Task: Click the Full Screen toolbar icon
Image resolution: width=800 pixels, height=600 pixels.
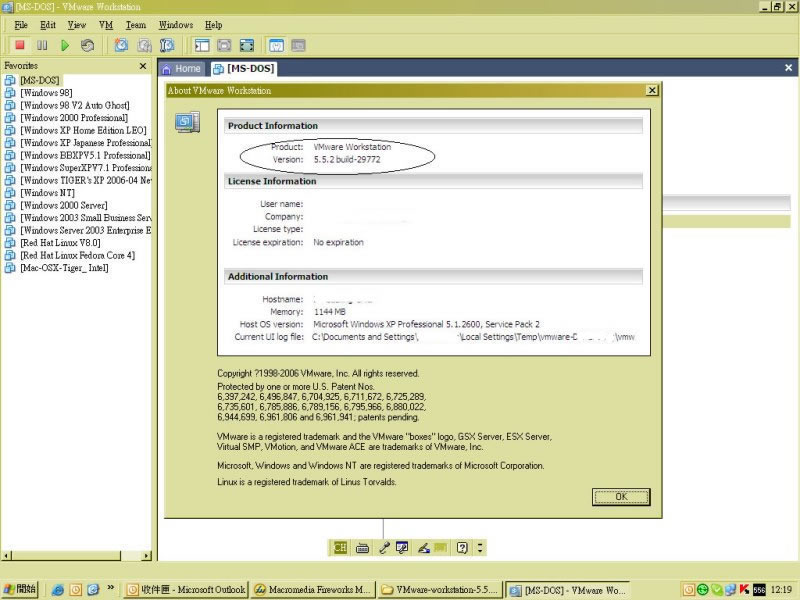Action: 247,45
